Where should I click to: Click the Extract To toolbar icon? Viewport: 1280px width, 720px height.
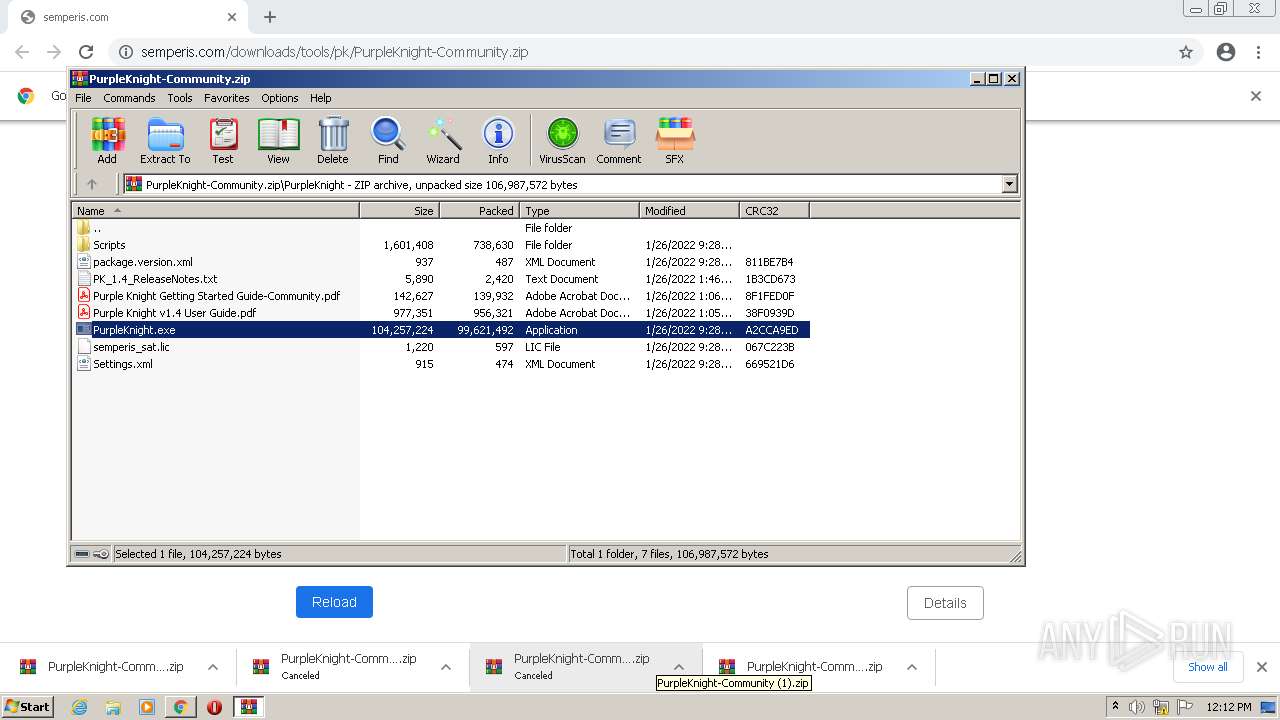[x=165, y=140]
